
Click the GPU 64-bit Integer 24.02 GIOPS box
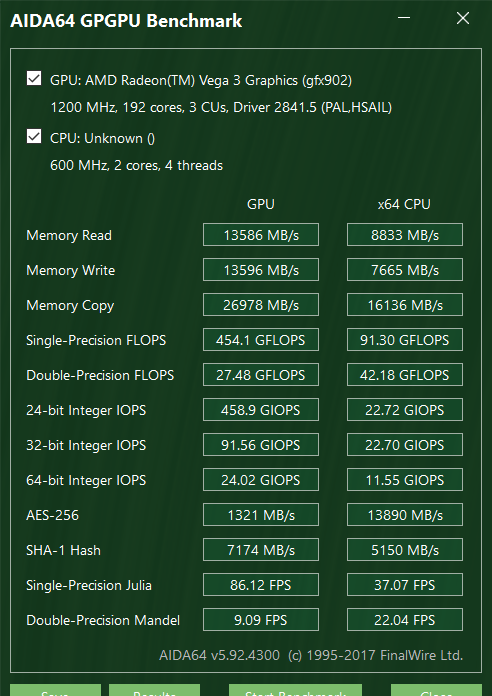tap(261, 480)
